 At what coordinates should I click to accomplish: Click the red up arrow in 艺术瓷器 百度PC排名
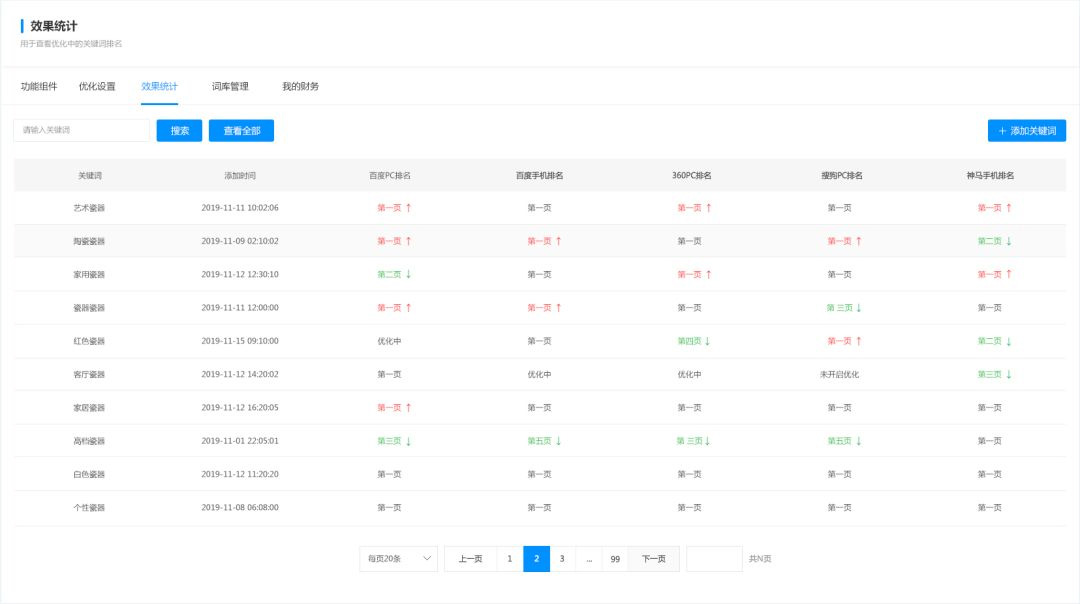pyautogui.click(x=409, y=208)
